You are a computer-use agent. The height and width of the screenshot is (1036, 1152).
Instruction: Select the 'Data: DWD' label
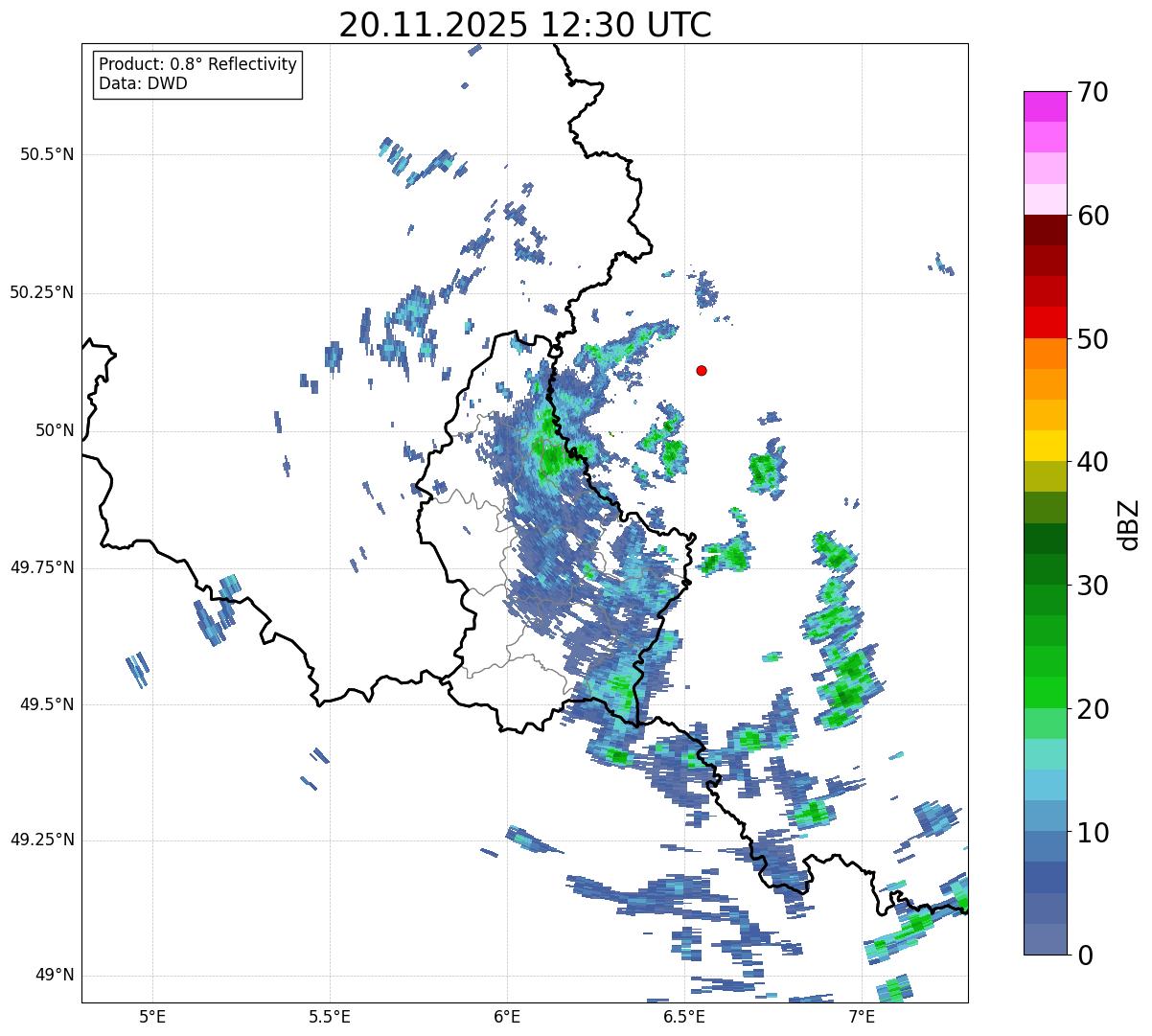[144, 83]
